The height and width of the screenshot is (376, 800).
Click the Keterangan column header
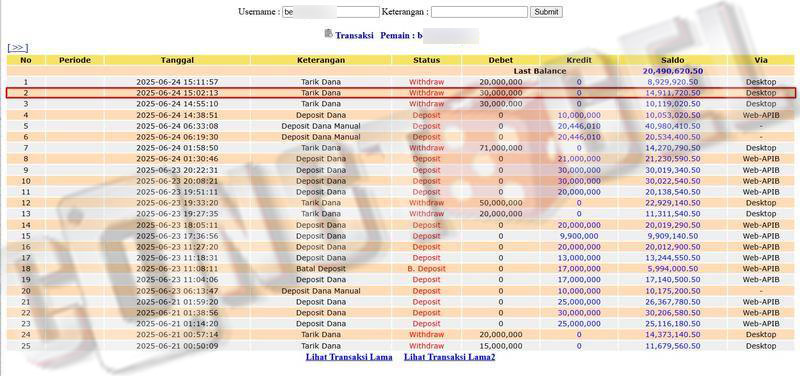(x=321, y=60)
